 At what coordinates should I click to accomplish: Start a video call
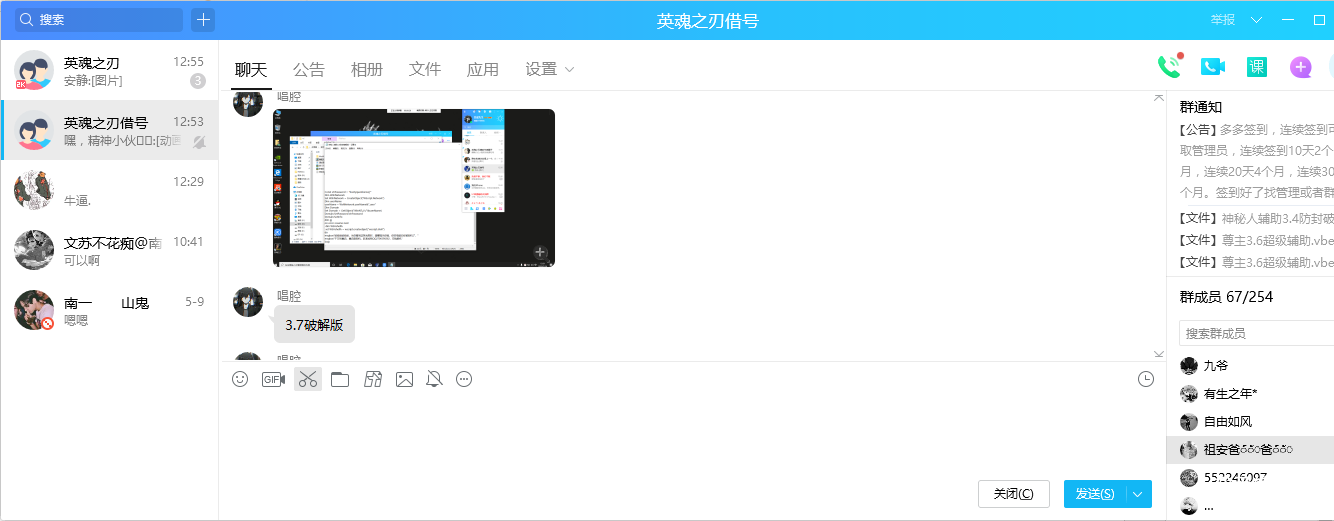(1213, 67)
